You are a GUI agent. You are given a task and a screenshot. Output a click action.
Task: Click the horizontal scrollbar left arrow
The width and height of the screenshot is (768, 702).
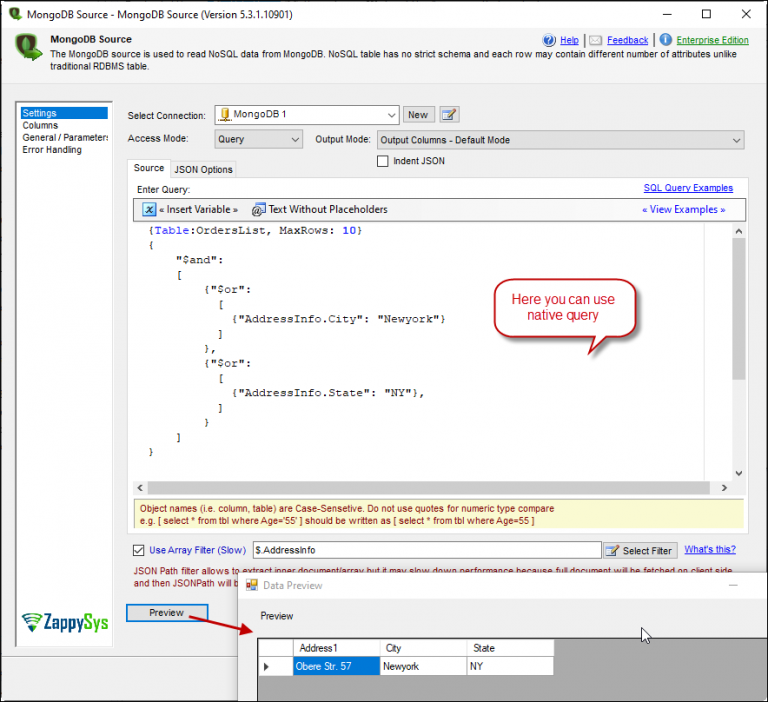click(140, 488)
